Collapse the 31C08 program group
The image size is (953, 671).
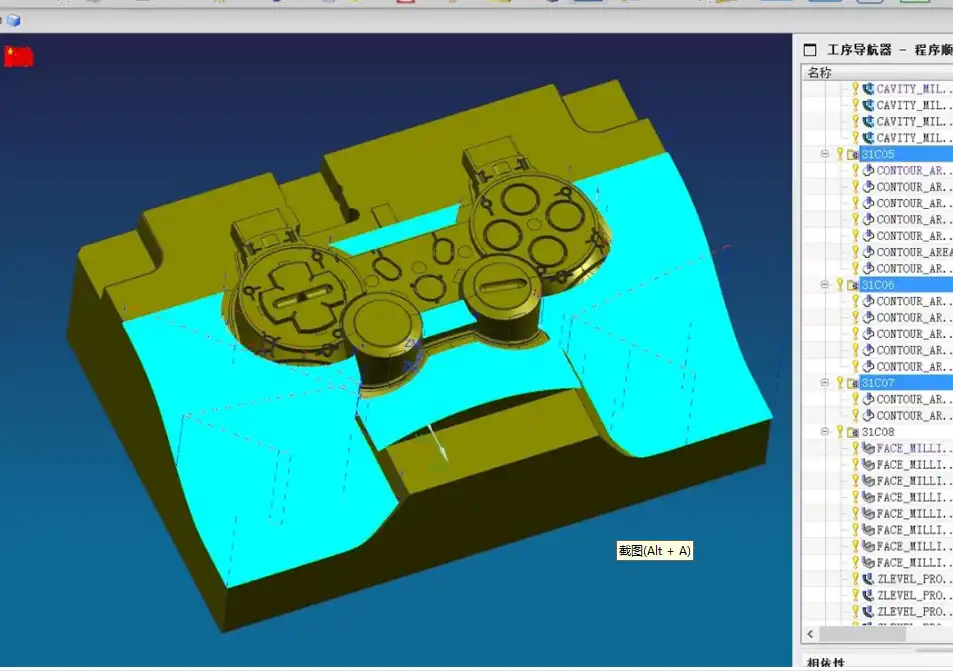(x=825, y=432)
